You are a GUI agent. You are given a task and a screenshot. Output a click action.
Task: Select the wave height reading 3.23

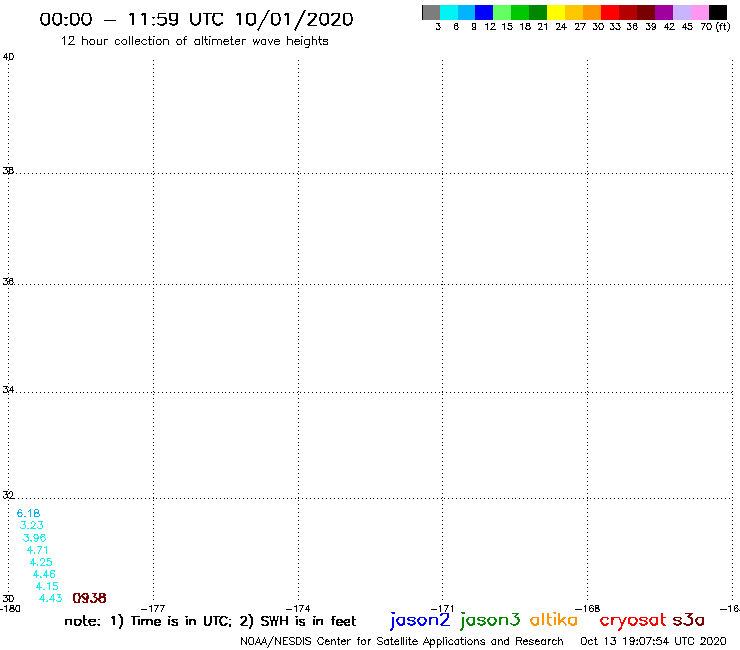pyautogui.click(x=32, y=525)
